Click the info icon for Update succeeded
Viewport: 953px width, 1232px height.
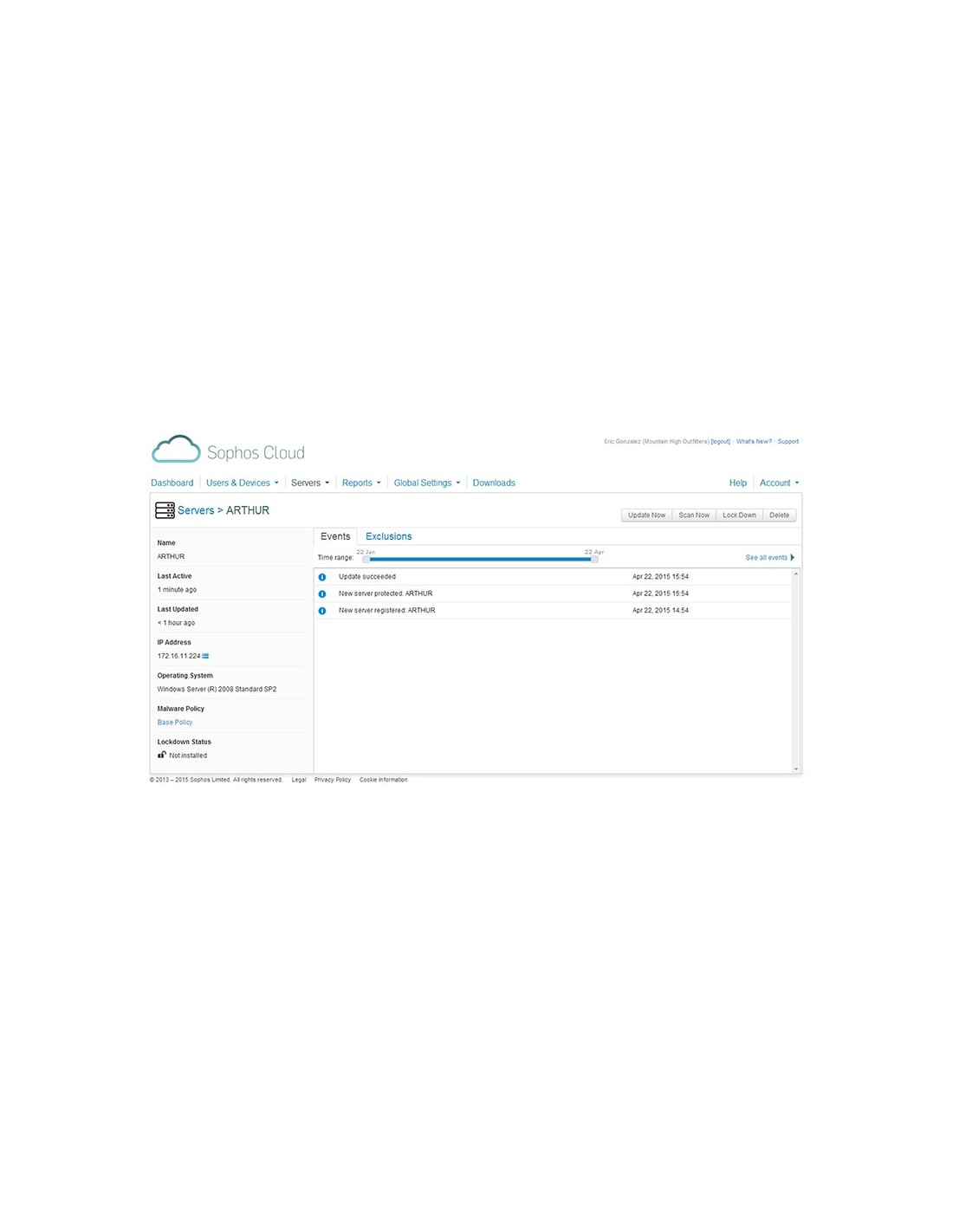tap(322, 577)
